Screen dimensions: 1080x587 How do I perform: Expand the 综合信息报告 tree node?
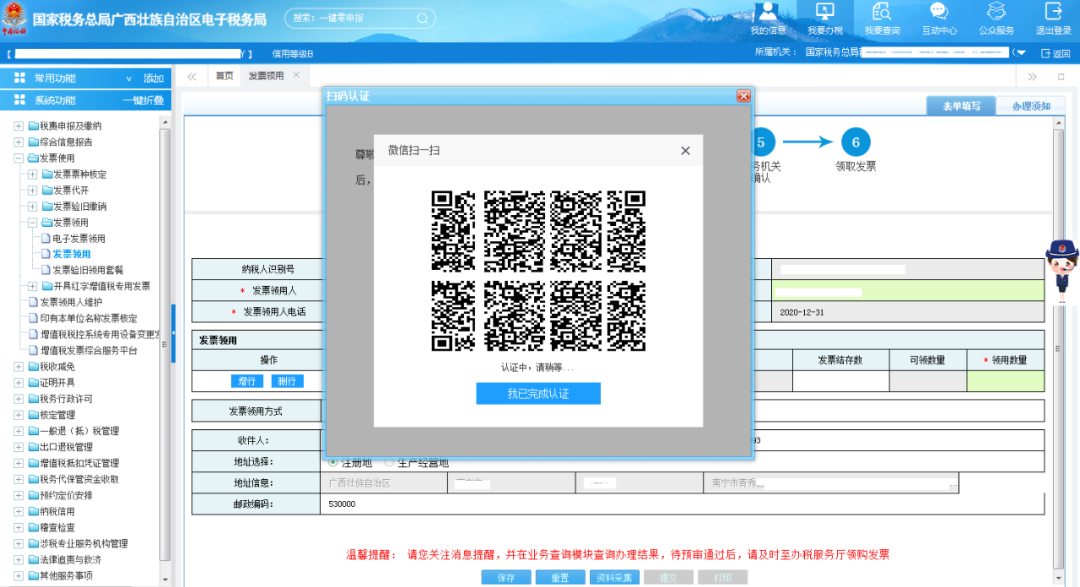point(19,142)
